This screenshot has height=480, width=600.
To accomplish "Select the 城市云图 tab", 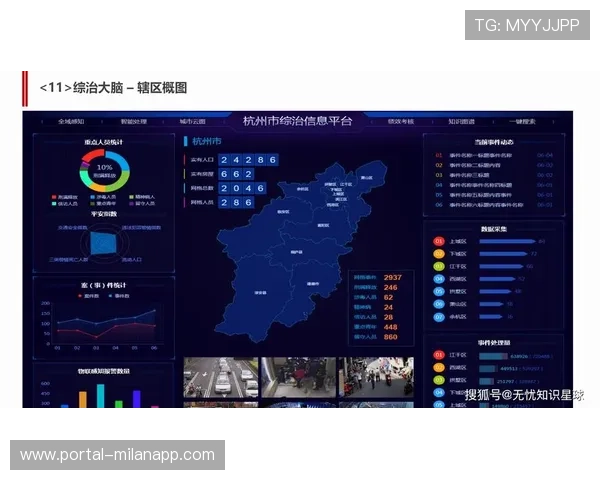I will click(x=192, y=122).
